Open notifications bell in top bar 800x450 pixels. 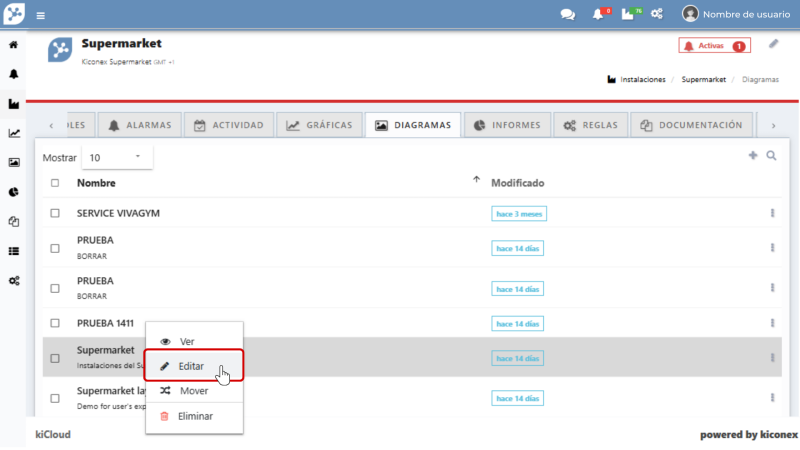(598, 14)
